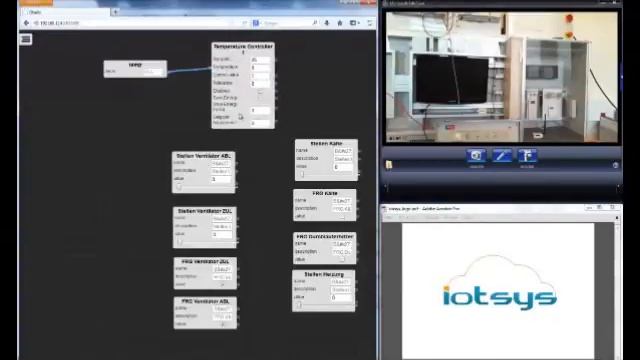The width and height of the screenshot is (640, 360).
Task: Select the FRG Kälte node title
Action: pyautogui.click(x=325, y=193)
